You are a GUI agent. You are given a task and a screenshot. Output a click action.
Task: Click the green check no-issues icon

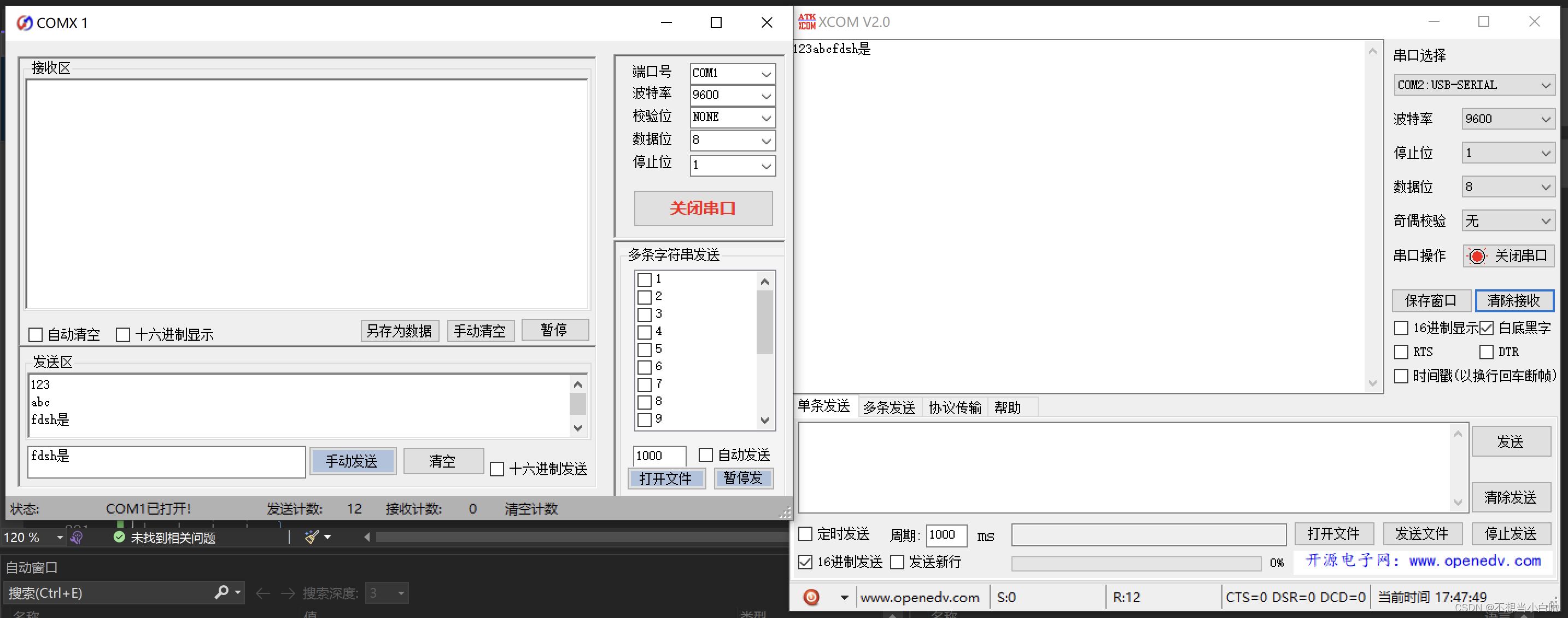pos(119,537)
